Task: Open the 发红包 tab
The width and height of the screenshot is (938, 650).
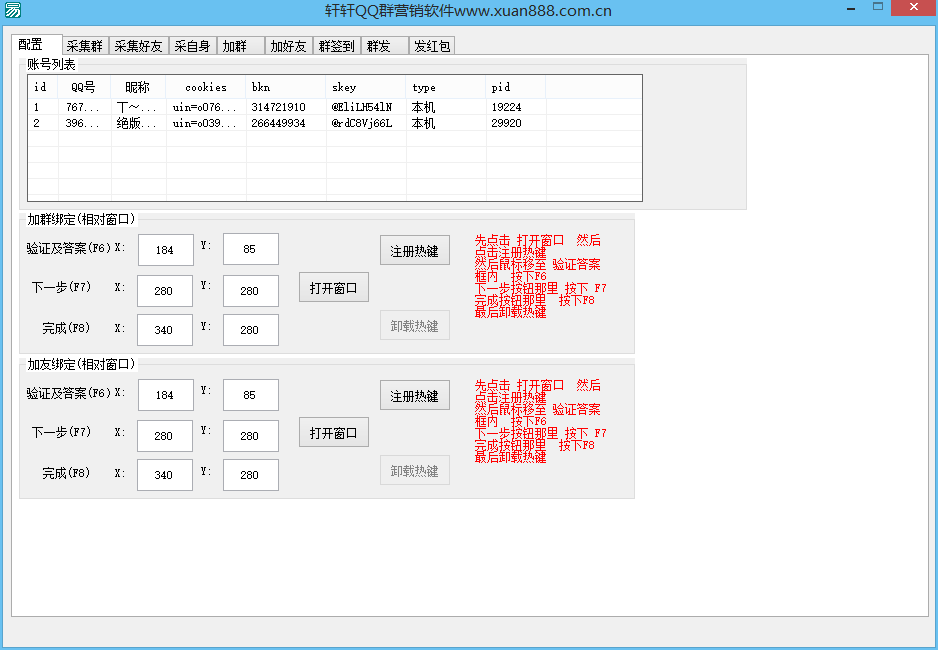Action: tap(432, 46)
